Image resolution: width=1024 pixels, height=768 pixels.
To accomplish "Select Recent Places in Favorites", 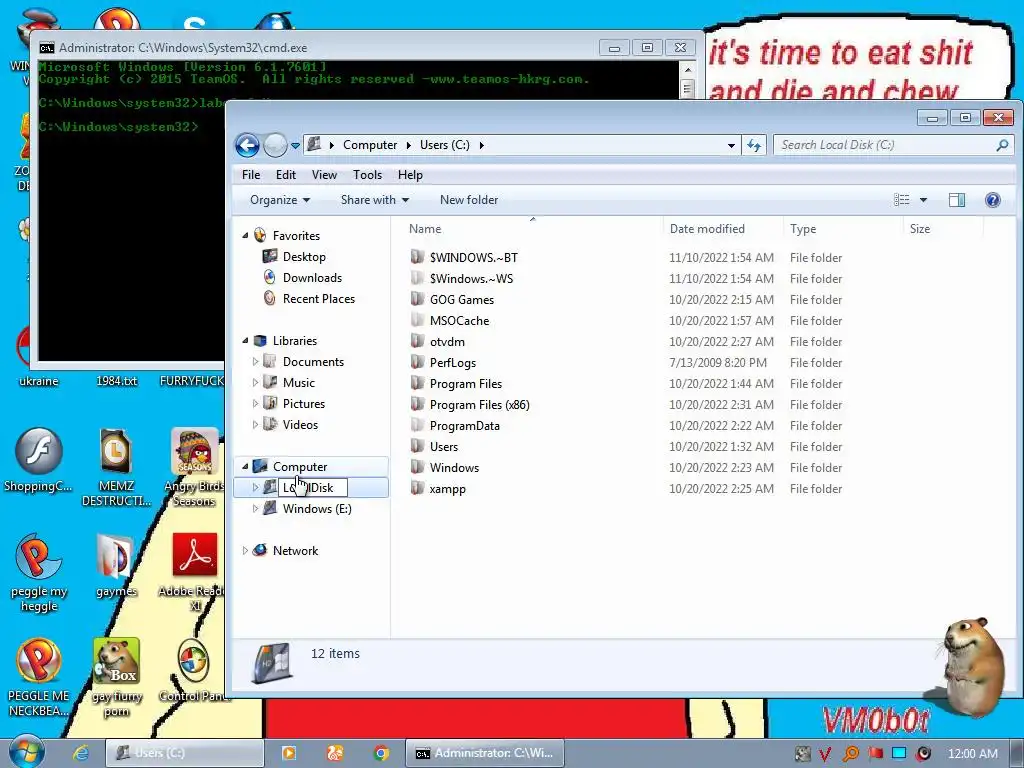I will 319,298.
